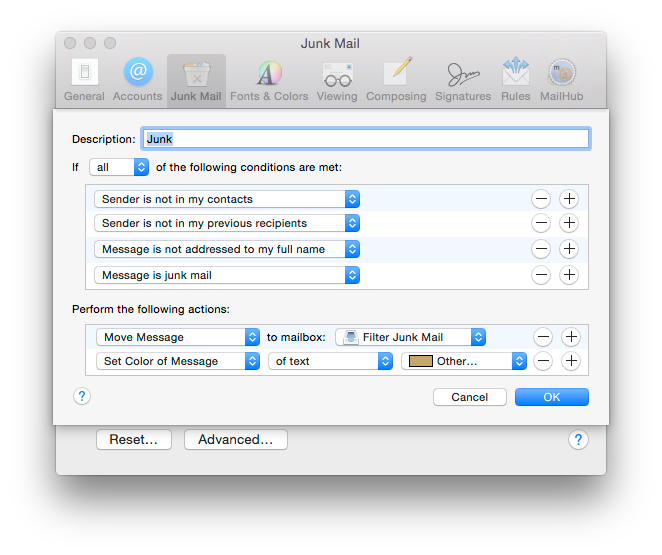This screenshot has height=555, width=662.
Task: Remove the Move Message action
Action: pos(543,337)
